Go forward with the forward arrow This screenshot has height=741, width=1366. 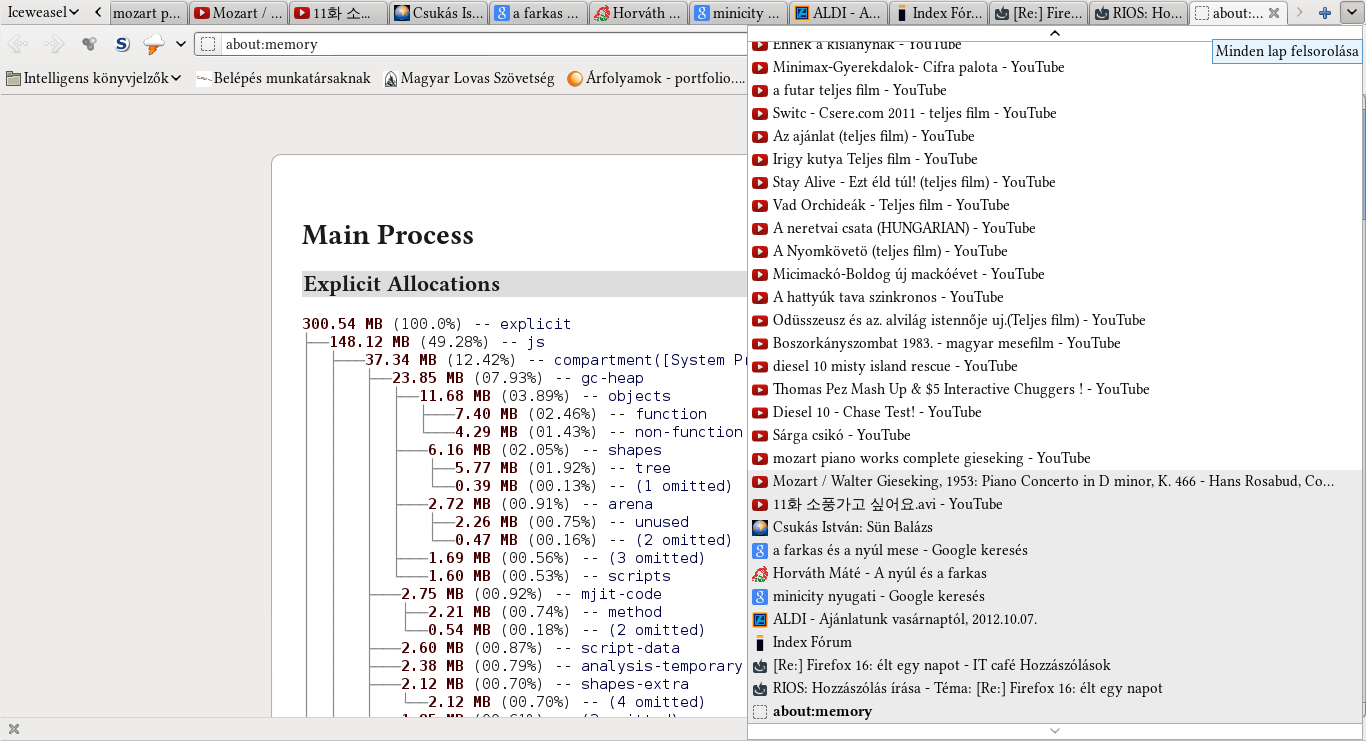click(x=54, y=44)
